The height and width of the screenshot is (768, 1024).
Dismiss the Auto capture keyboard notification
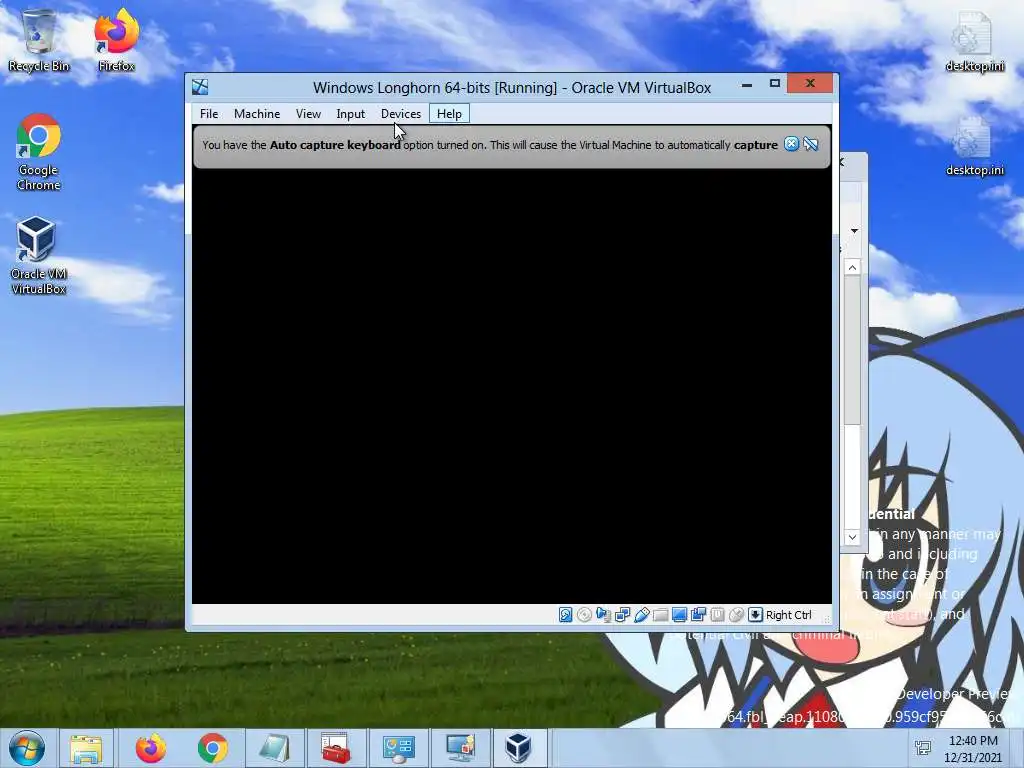click(x=791, y=144)
